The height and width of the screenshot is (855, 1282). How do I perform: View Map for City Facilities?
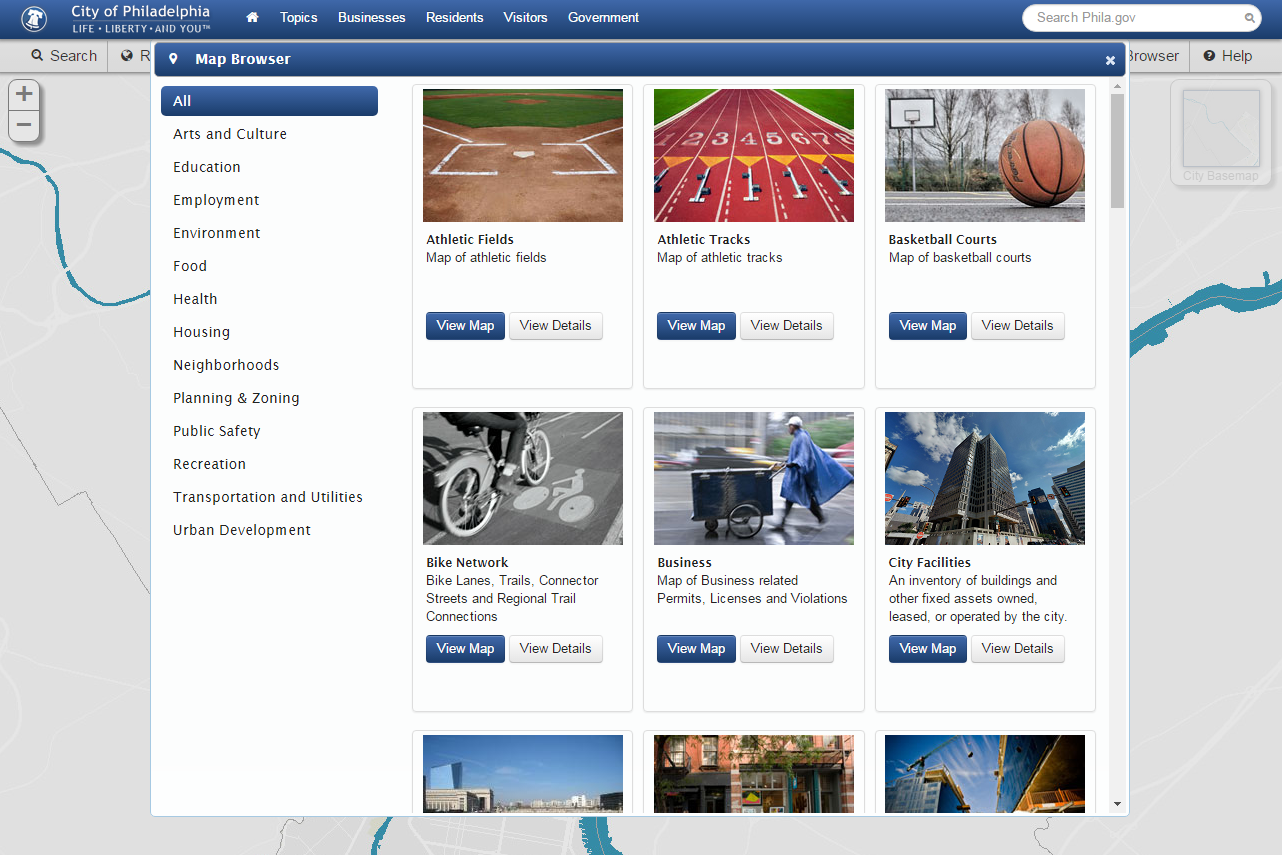pos(928,649)
